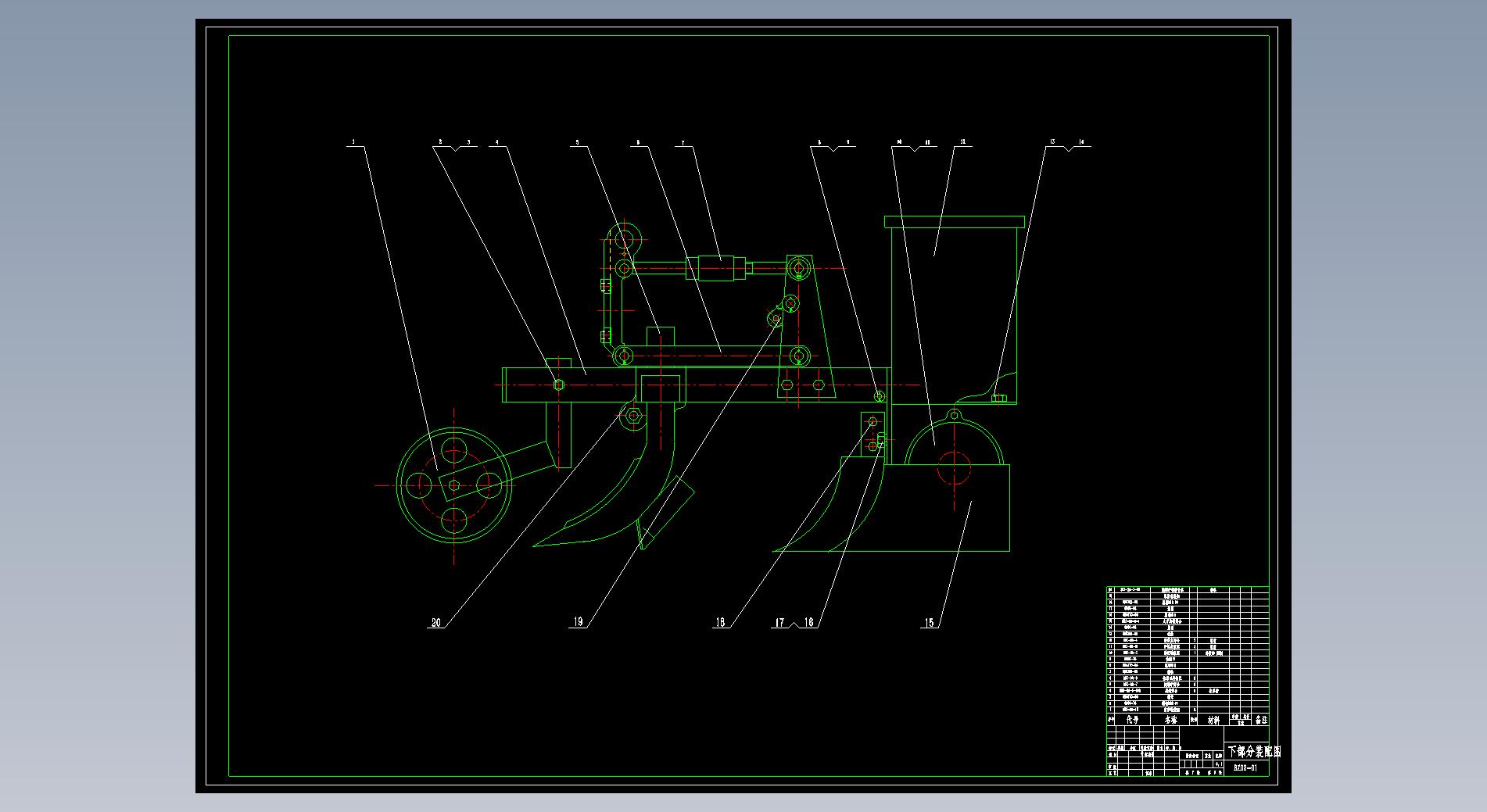Click callout number 17 at bottom
This screenshot has width=1487, height=812.
[x=779, y=623]
